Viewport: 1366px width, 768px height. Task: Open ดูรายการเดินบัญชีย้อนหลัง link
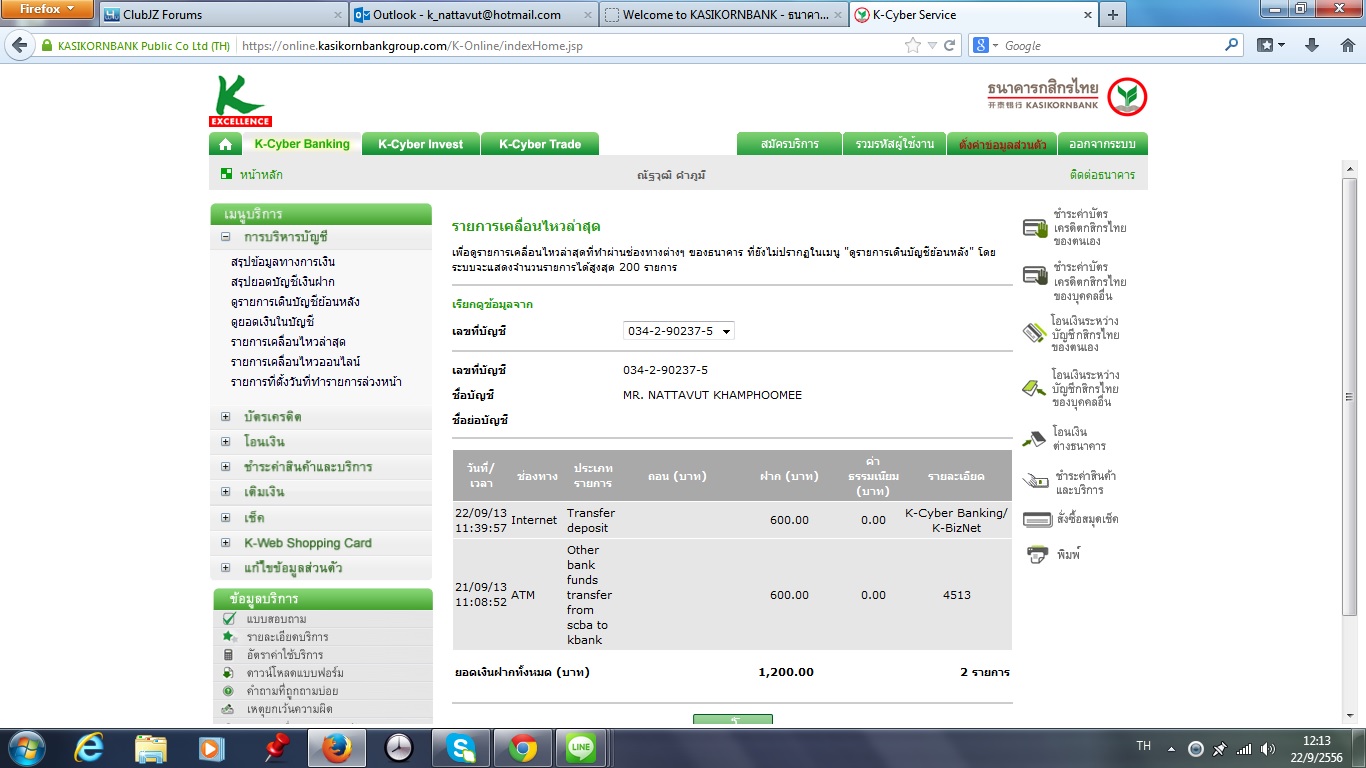click(295, 302)
